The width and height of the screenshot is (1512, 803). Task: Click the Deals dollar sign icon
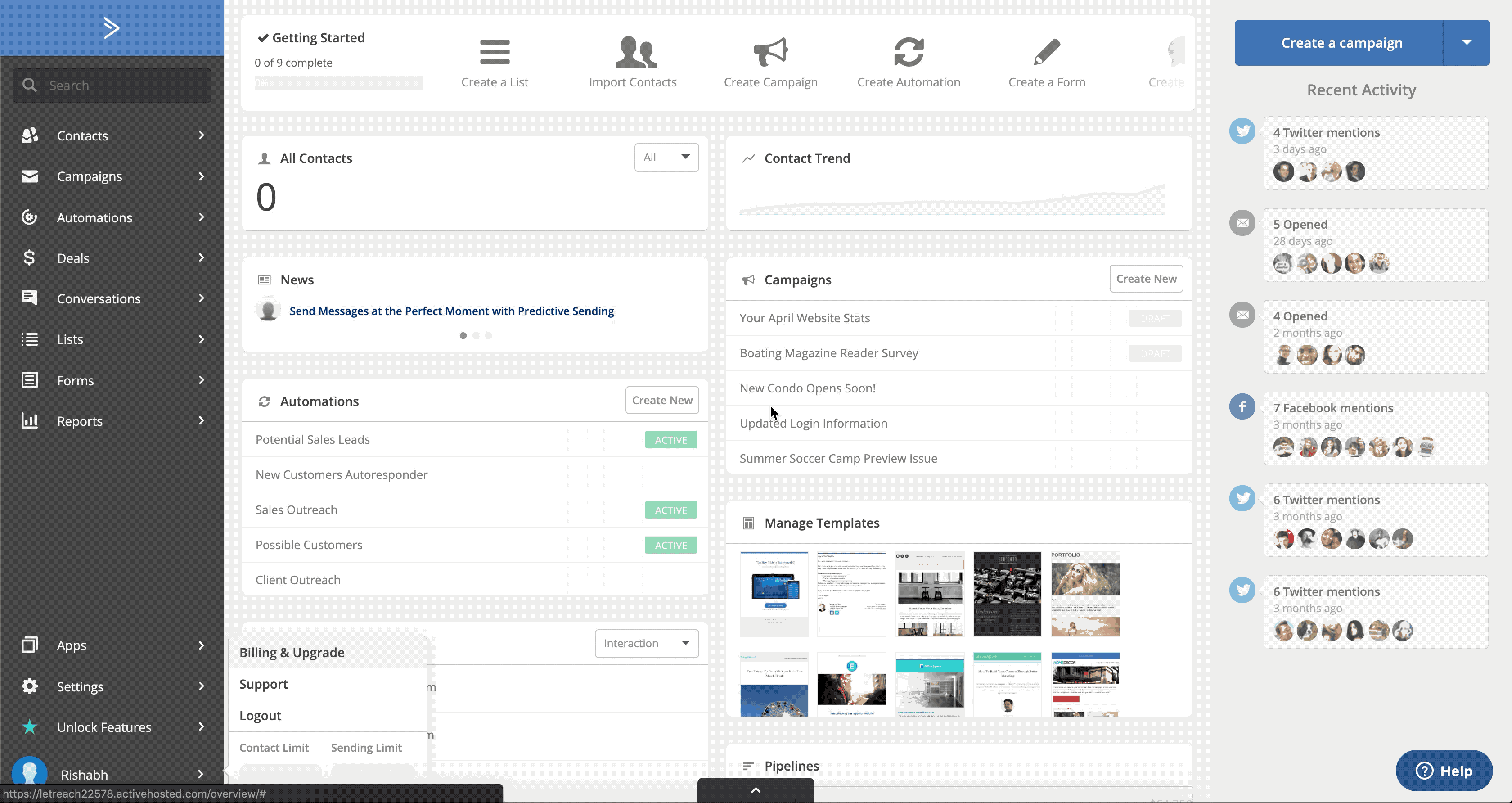tap(29, 257)
